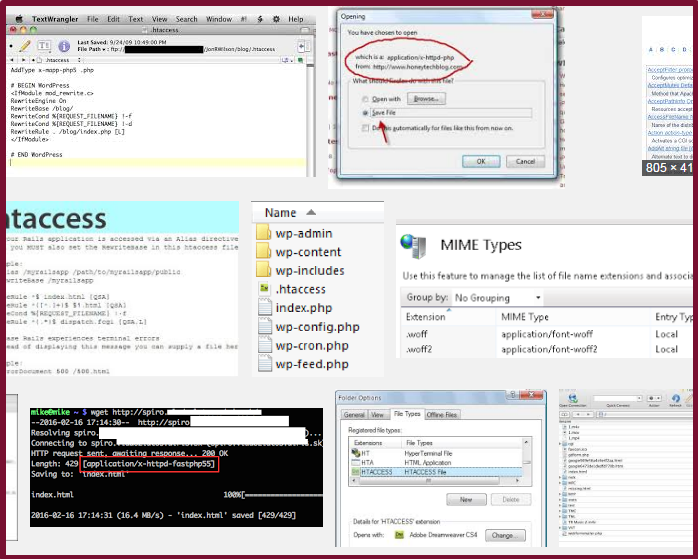Click the OK button in Opening dialog

481,161
